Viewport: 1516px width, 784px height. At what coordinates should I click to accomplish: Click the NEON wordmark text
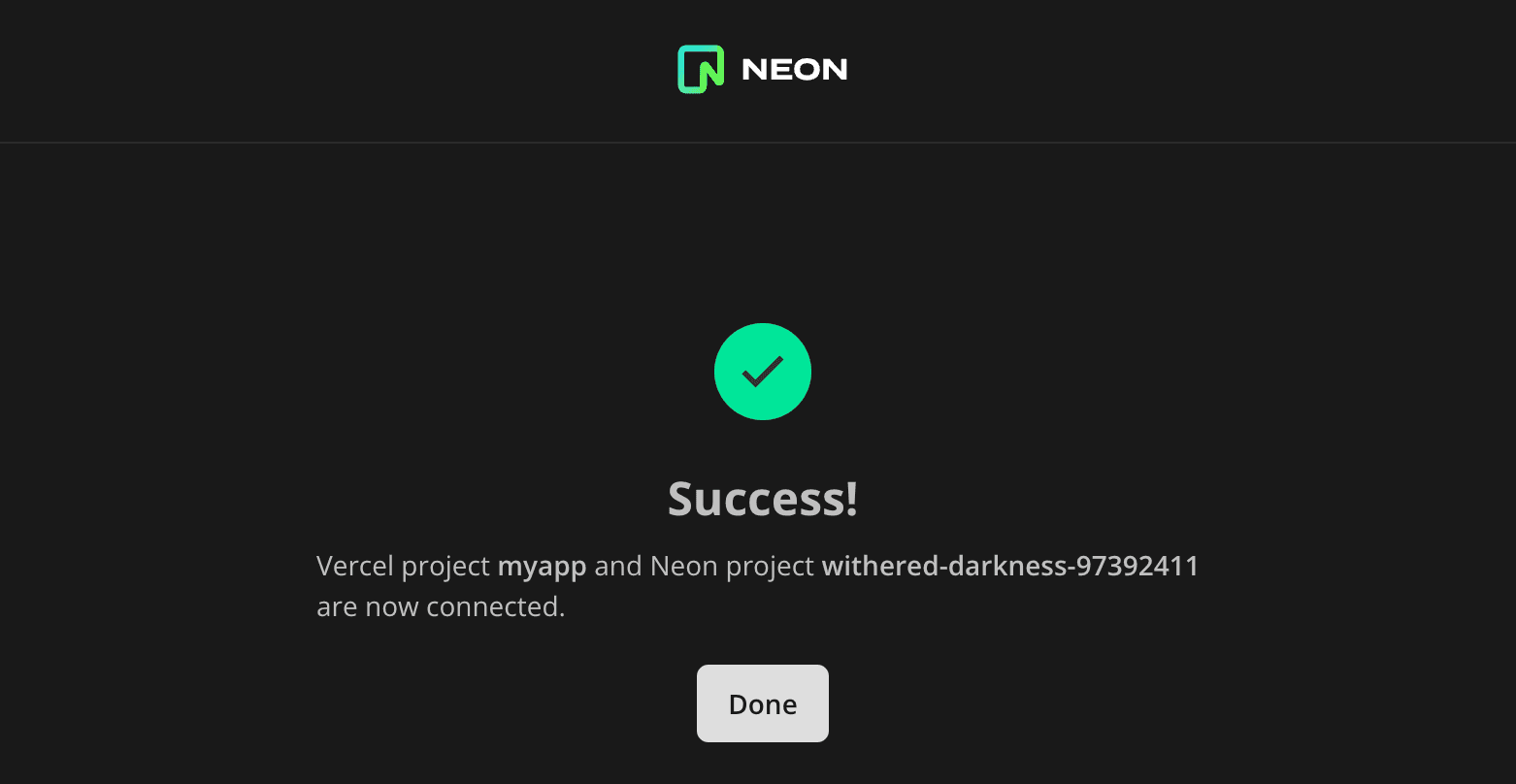pyautogui.click(x=795, y=68)
